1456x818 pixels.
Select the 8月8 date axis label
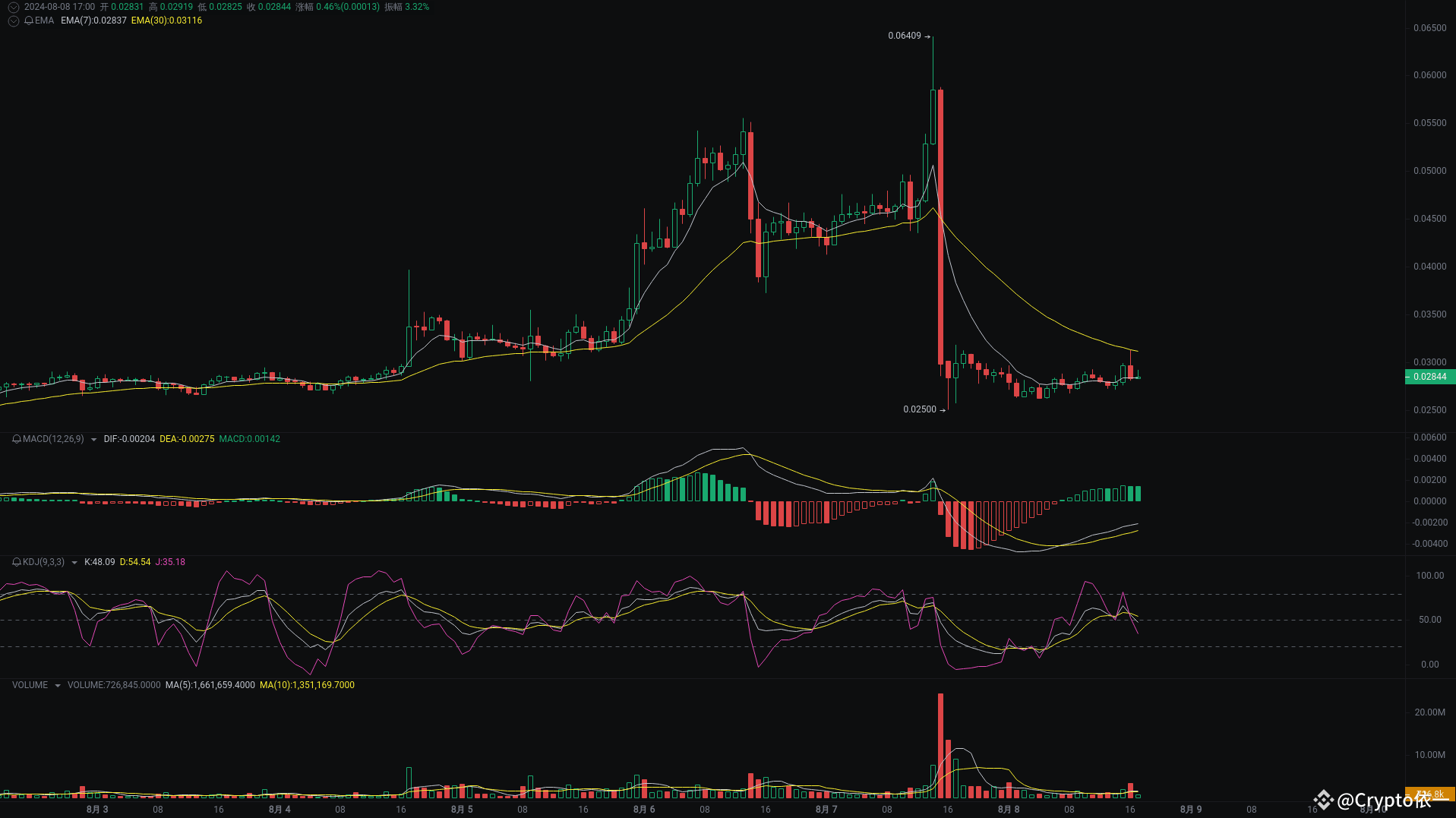[1009, 809]
